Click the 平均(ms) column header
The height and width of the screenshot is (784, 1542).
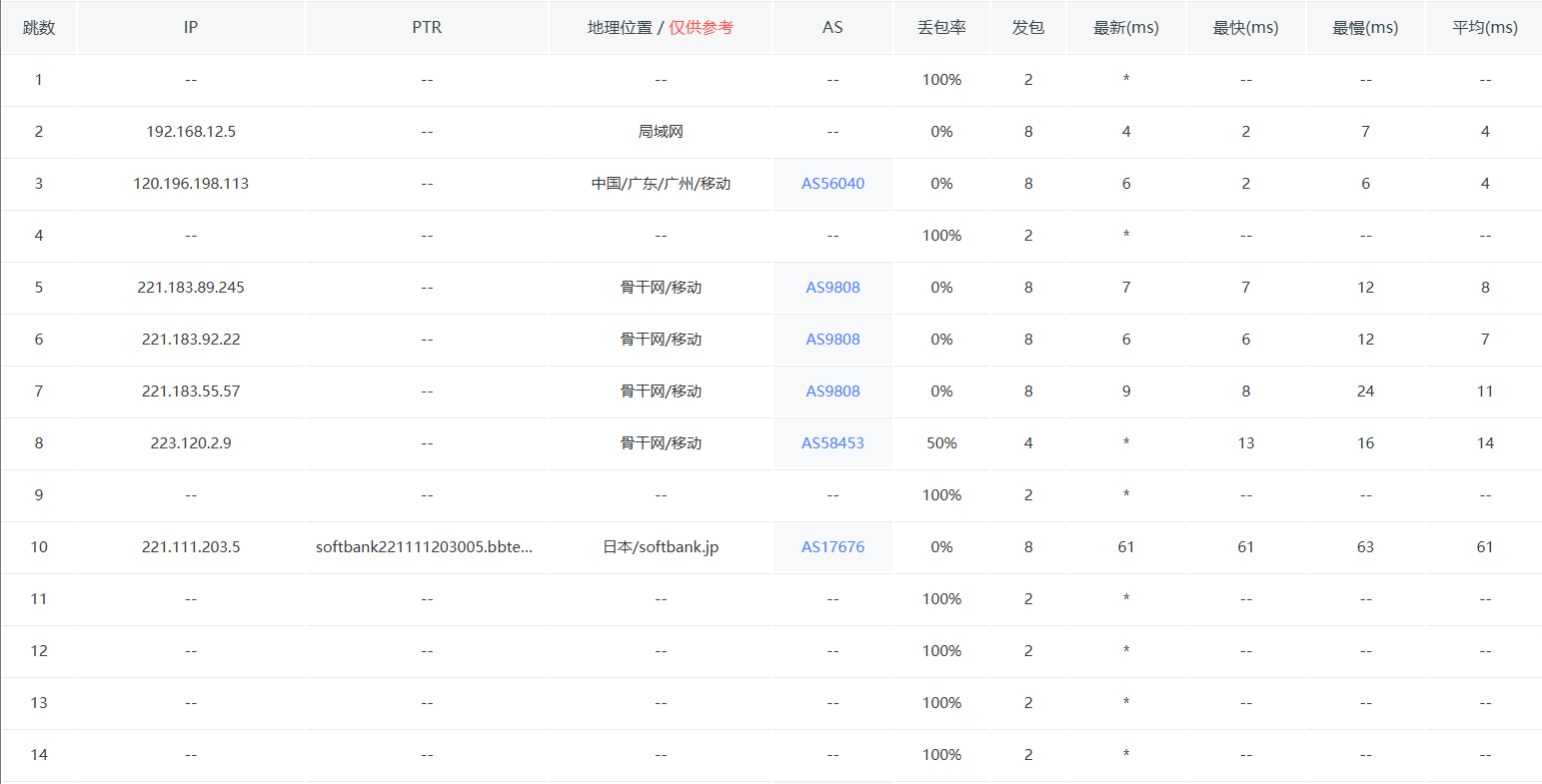pos(1485,28)
